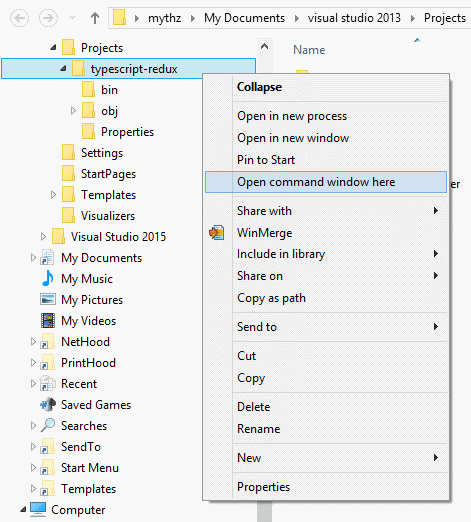Image resolution: width=471 pixels, height=522 pixels.
Task: Open the Share with submenu arrow
Action: pyautogui.click(x=436, y=211)
